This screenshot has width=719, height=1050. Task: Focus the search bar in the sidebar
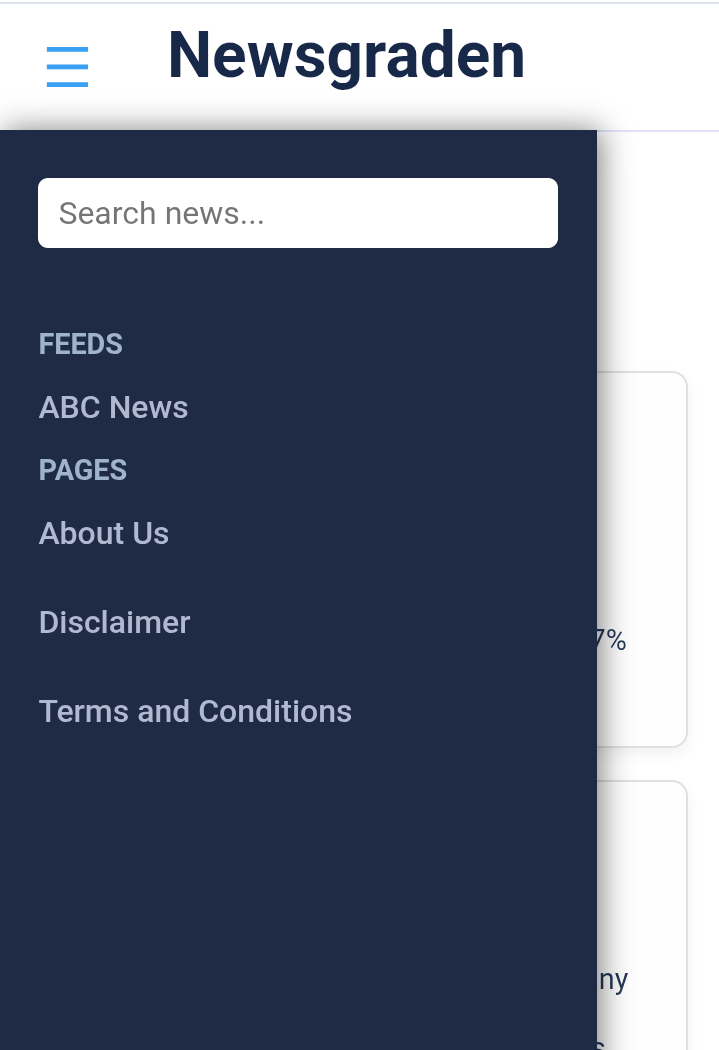(297, 212)
